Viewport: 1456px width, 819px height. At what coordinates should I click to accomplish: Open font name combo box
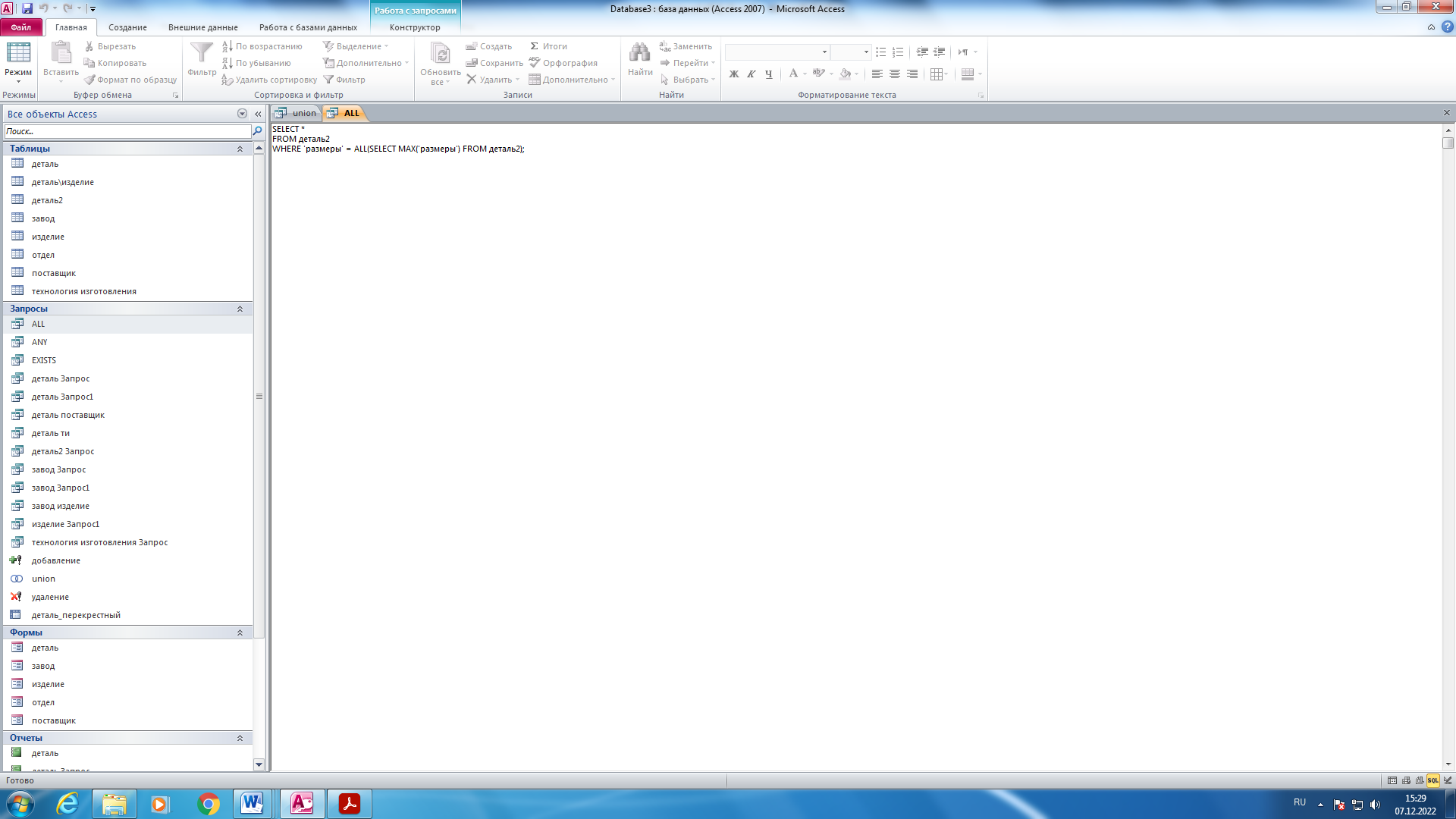(x=777, y=52)
